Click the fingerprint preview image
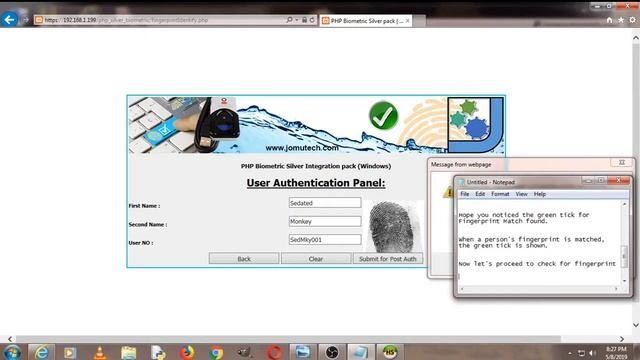The image size is (640, 360). point(393,226)
